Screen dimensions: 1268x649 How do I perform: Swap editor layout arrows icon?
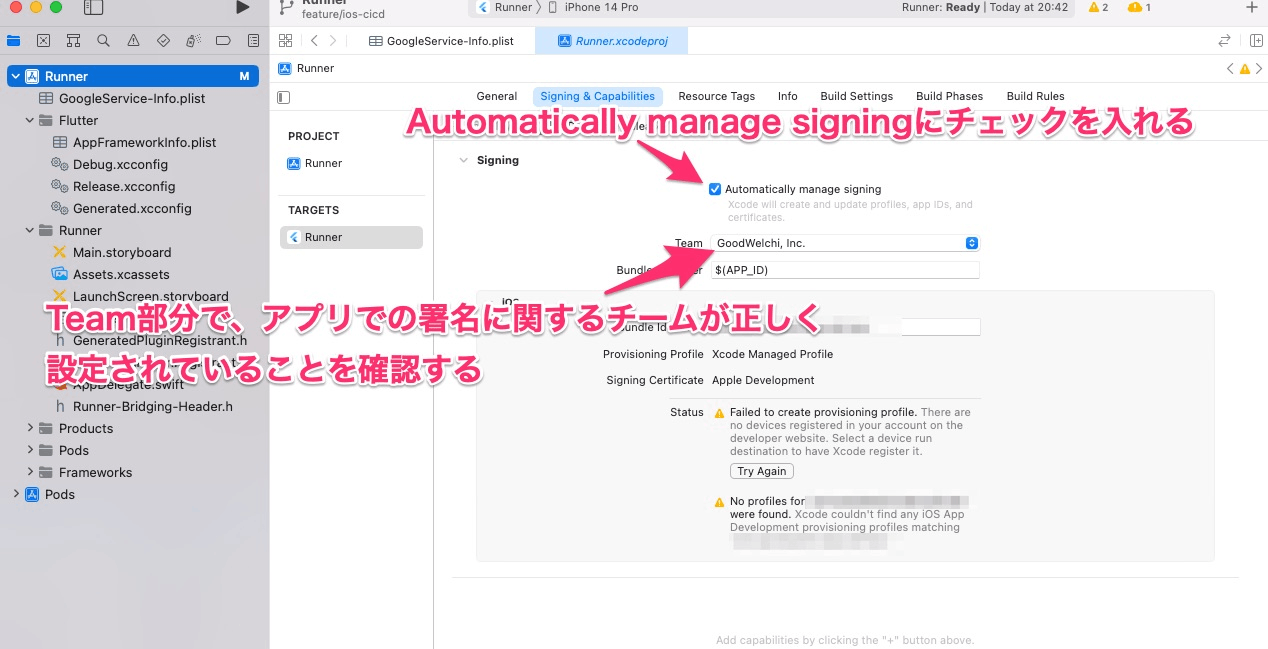pos(1224,41)
